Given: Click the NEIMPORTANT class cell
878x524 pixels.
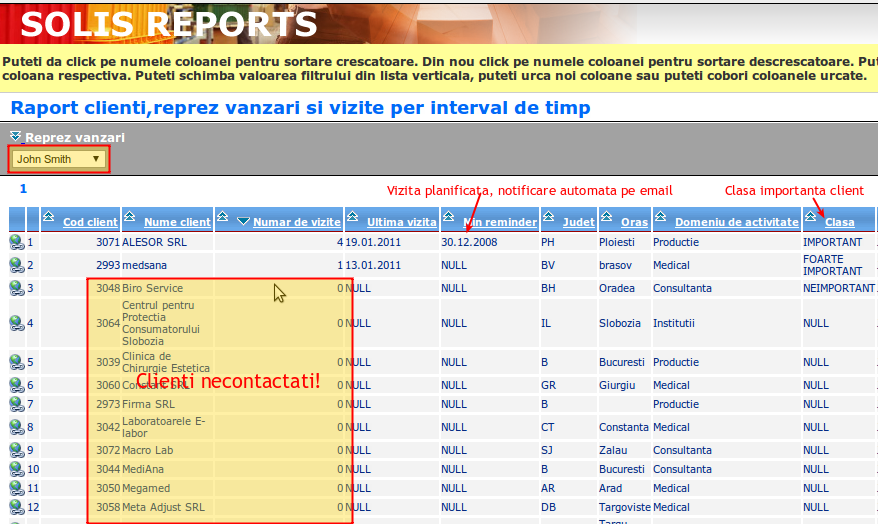Looking at the screenshot, I should coord(838,288).
